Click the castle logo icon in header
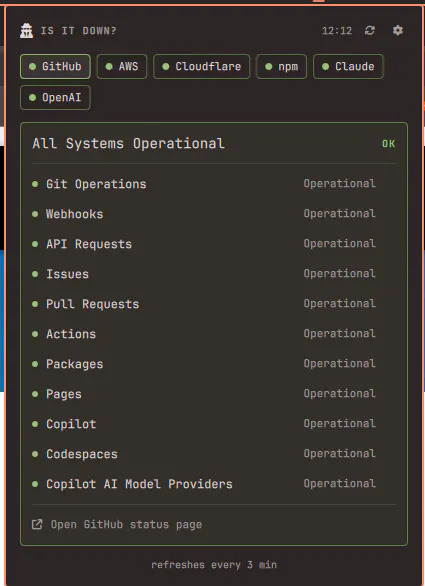Screen dimensions: 425x586 [27, 31]
